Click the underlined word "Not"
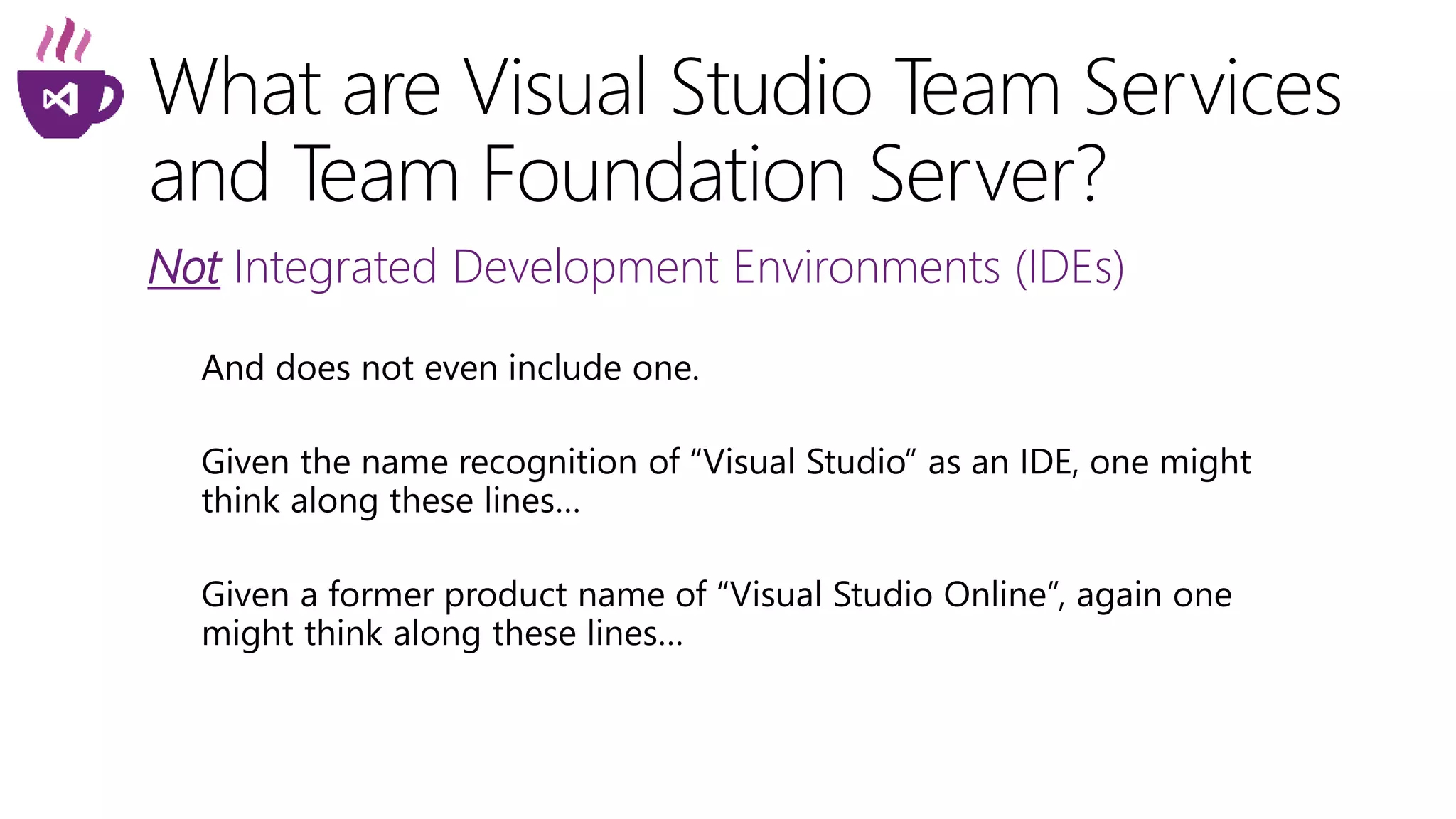Screen dimensions: 1456x819 tap(184, 268)
